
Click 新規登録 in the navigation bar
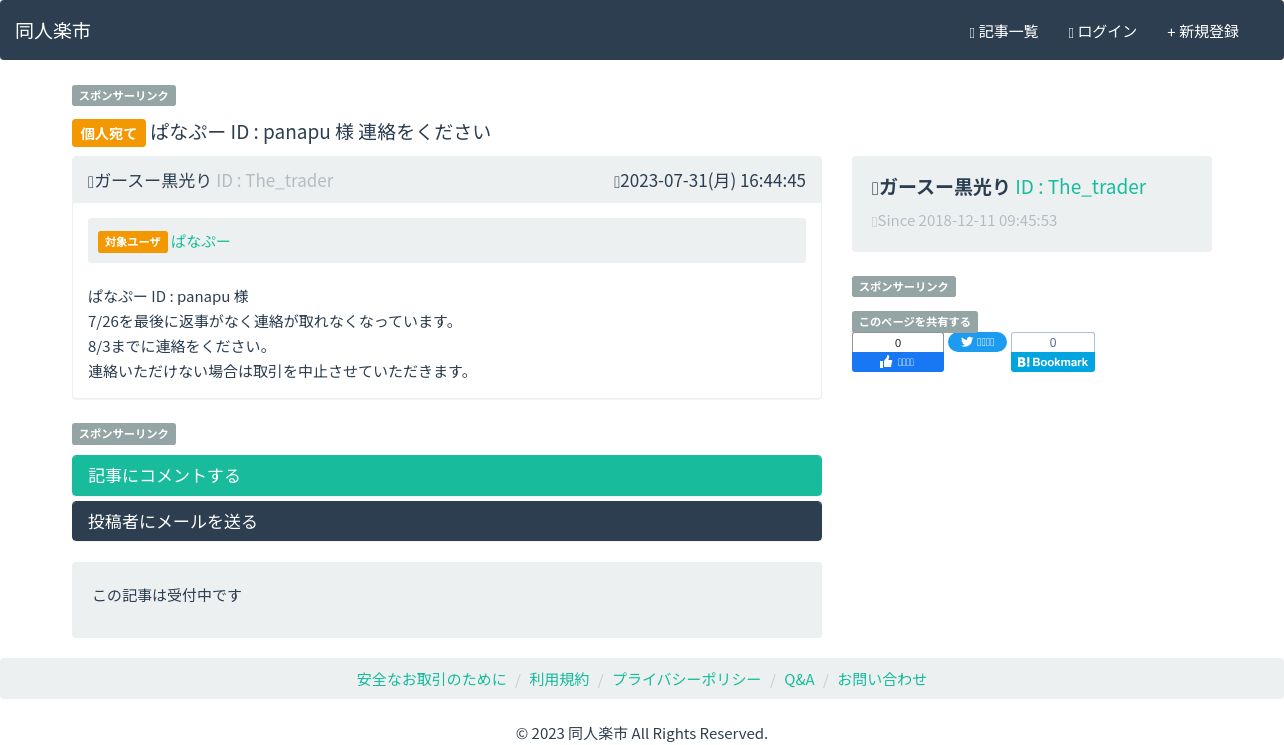click(x=1203, y=32)
